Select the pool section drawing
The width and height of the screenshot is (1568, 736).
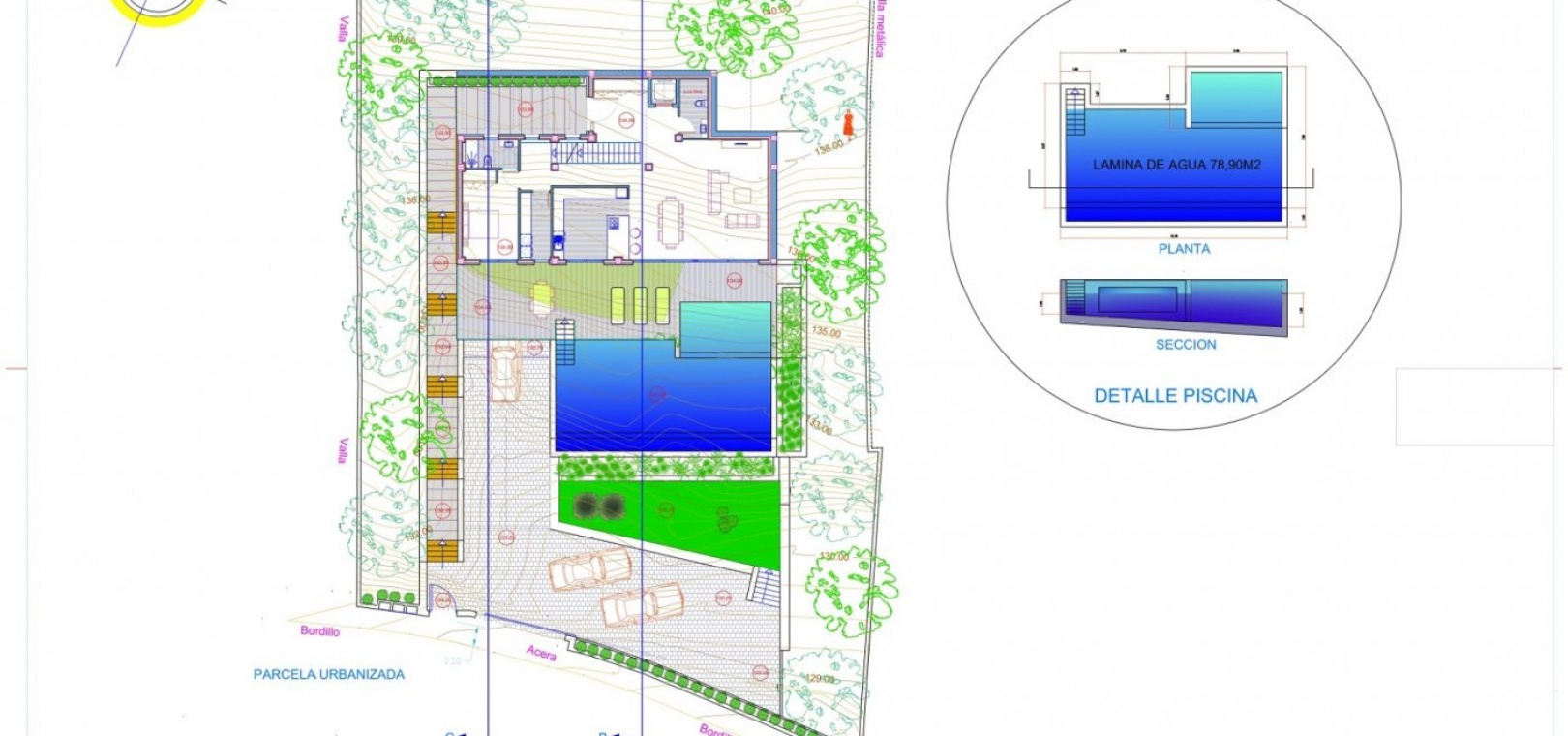click(1173, 302)
